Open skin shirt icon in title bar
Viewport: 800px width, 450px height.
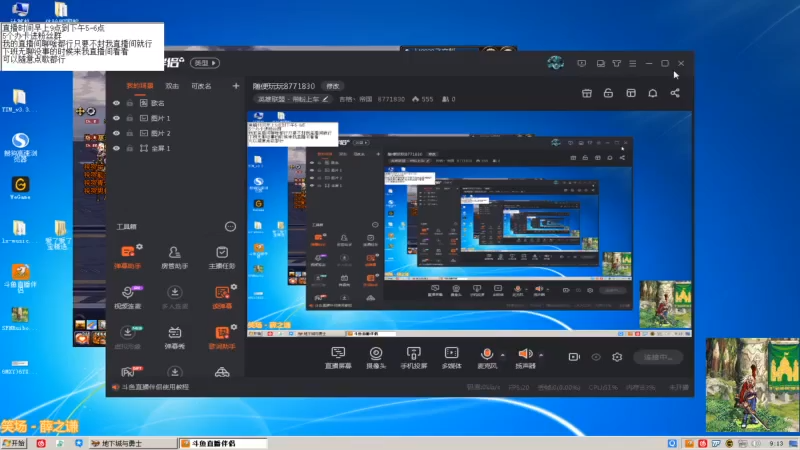pyautogui.click(x=617, y=63)
